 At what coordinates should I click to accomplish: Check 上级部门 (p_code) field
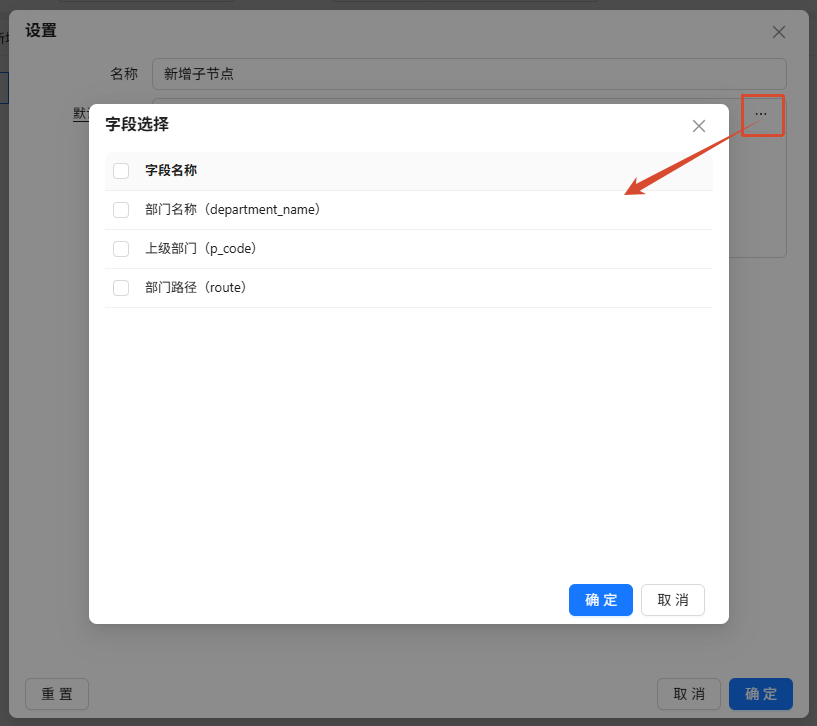121,249
